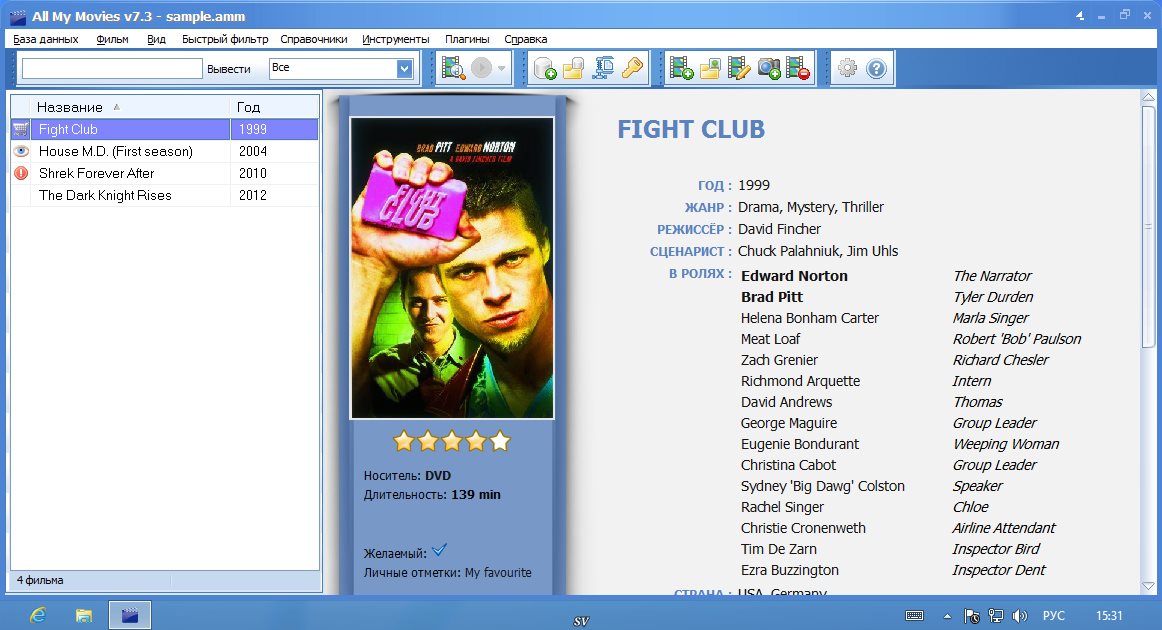Click the eye icon beside House M.D.
The image size is (1162, 630).
point(21,151)
